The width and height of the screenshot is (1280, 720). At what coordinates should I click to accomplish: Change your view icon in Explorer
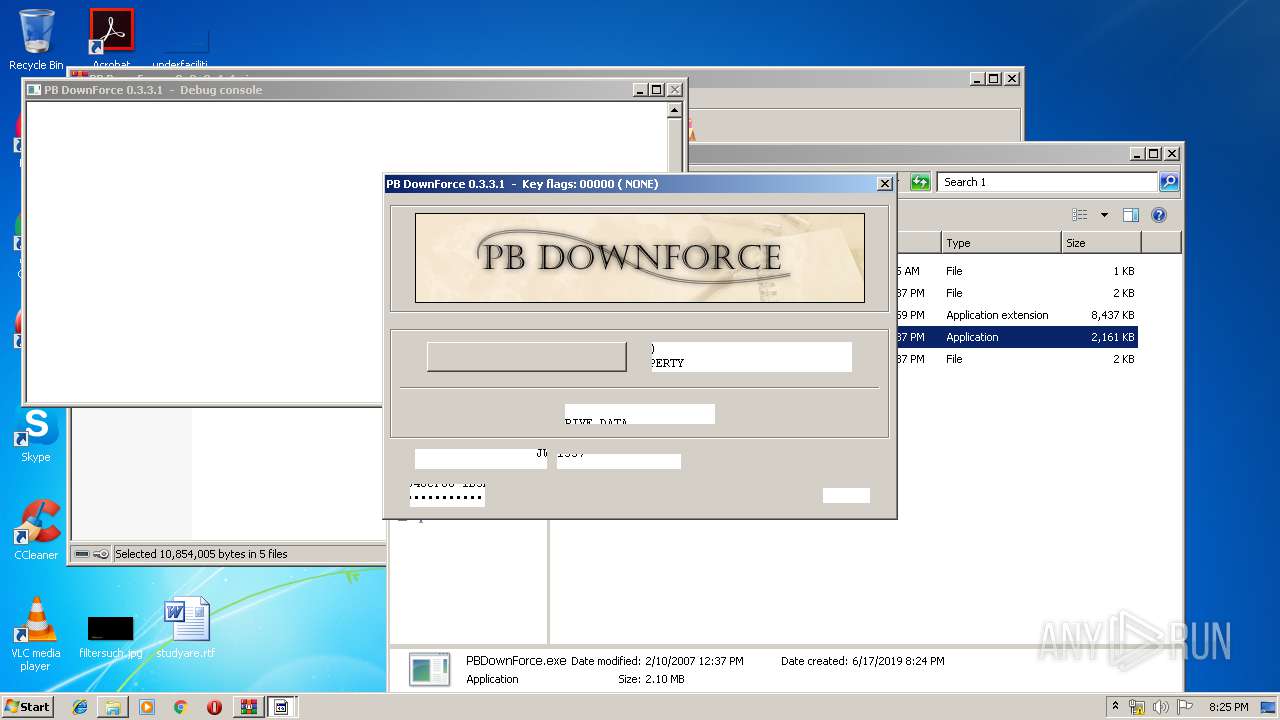(x=1080, y=215)
